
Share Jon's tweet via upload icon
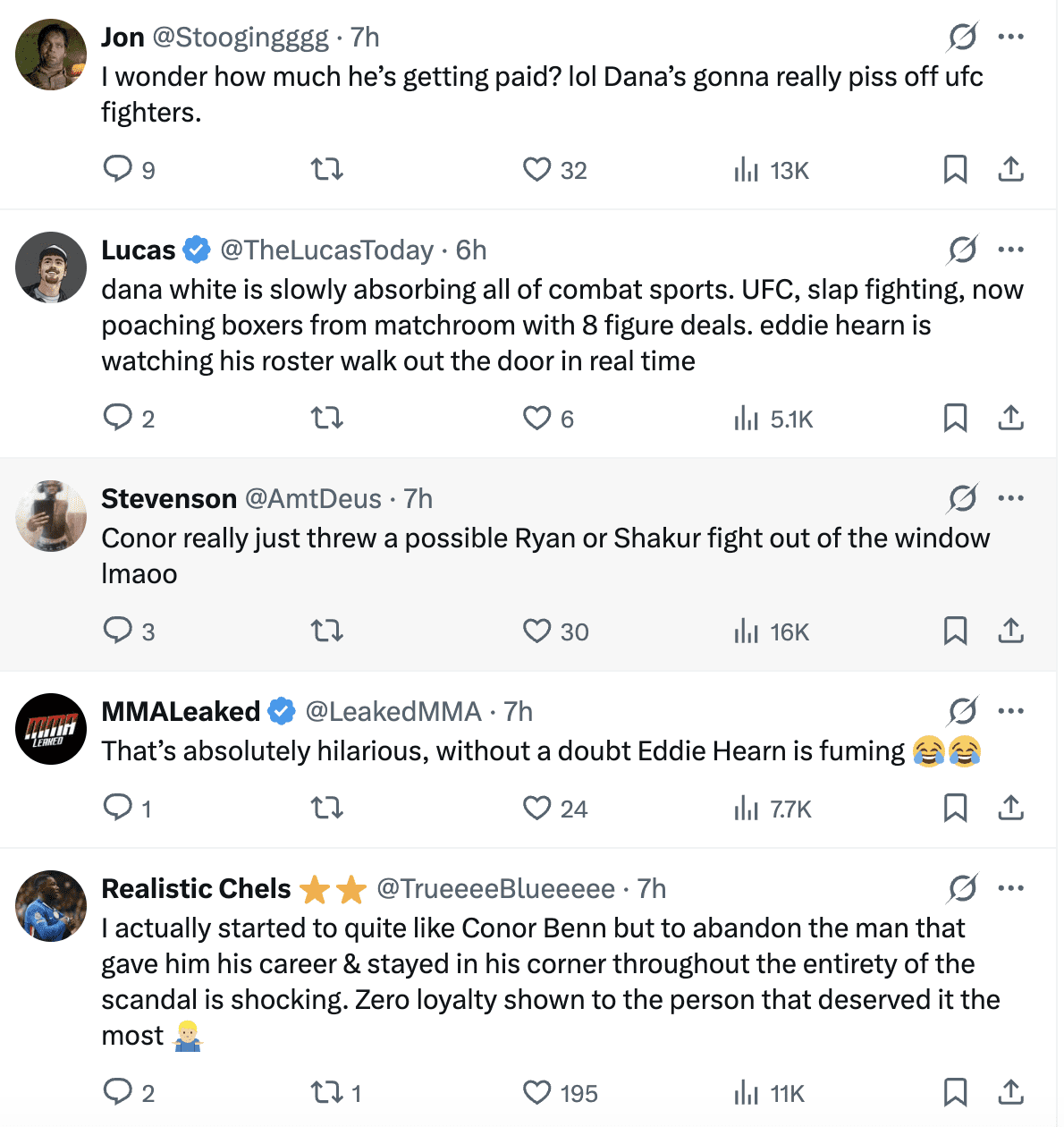point(1010,169)
